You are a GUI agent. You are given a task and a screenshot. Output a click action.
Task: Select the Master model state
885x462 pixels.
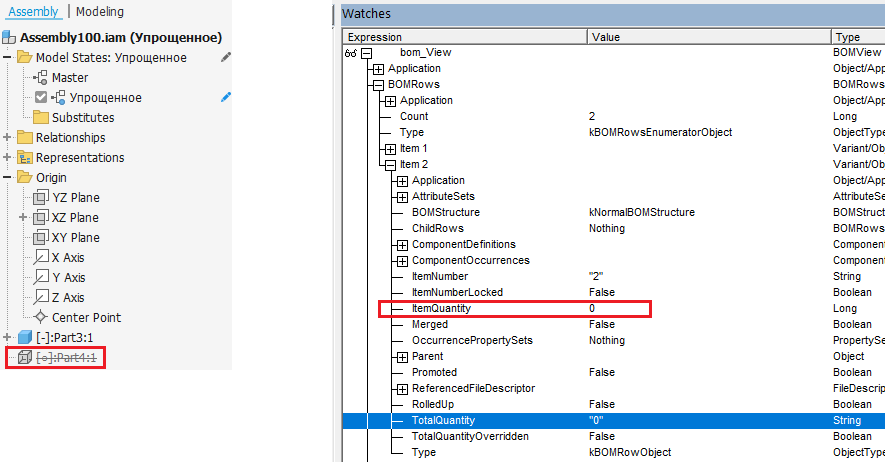pos(70,78)
